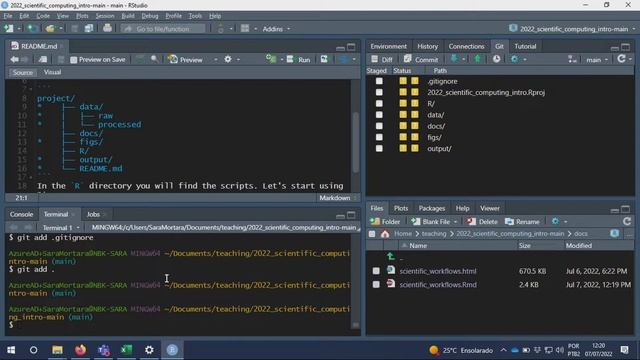
Task: Click the editor settings gear icon
Action: (228, 60)
